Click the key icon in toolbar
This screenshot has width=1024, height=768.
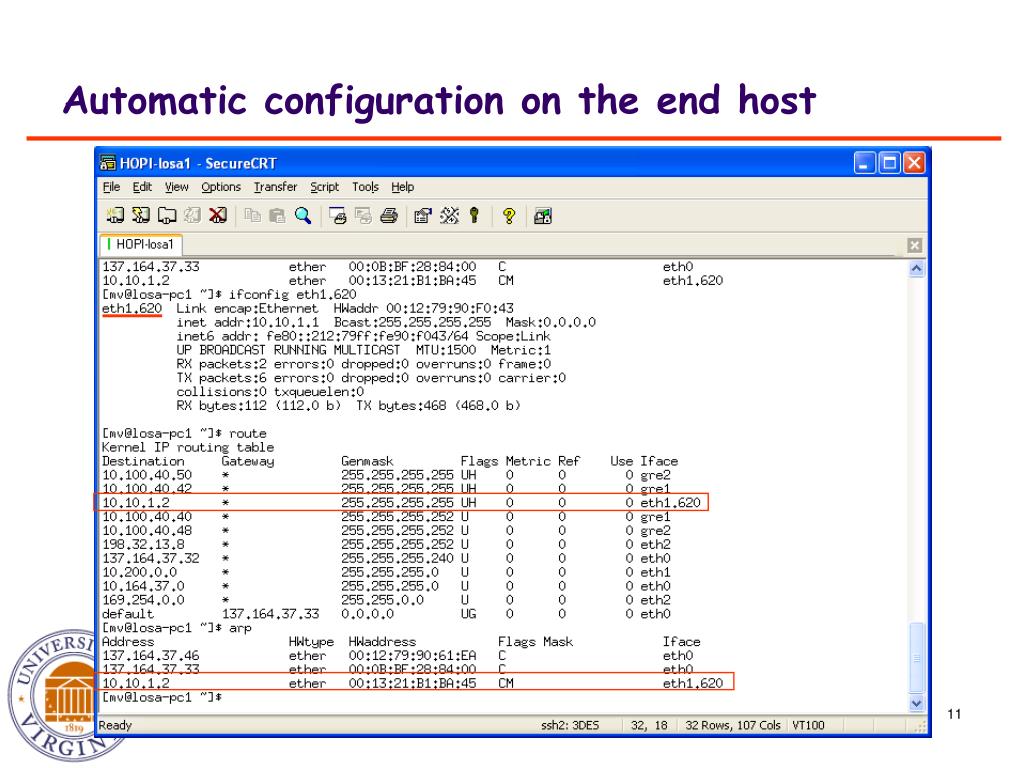click(x=473, y=214)
